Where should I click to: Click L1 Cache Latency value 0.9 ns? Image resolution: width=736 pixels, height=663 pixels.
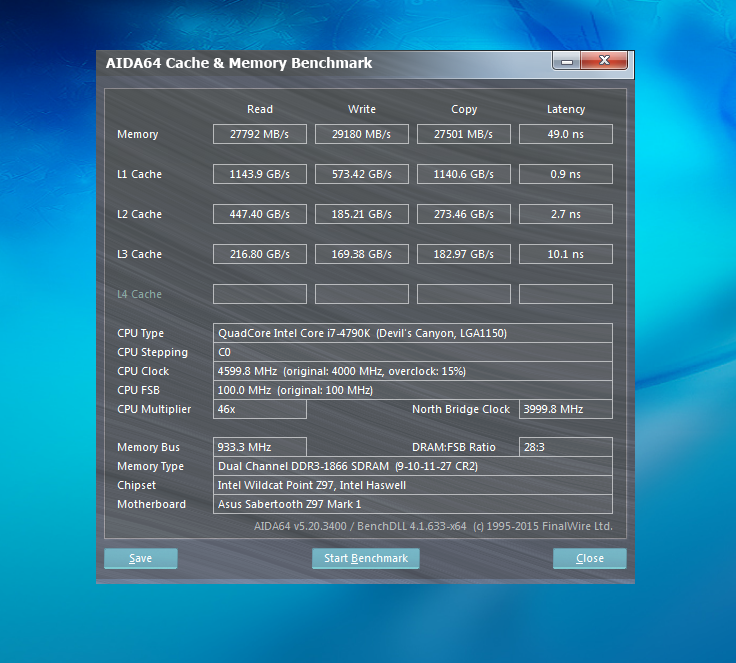click(566, 174)
